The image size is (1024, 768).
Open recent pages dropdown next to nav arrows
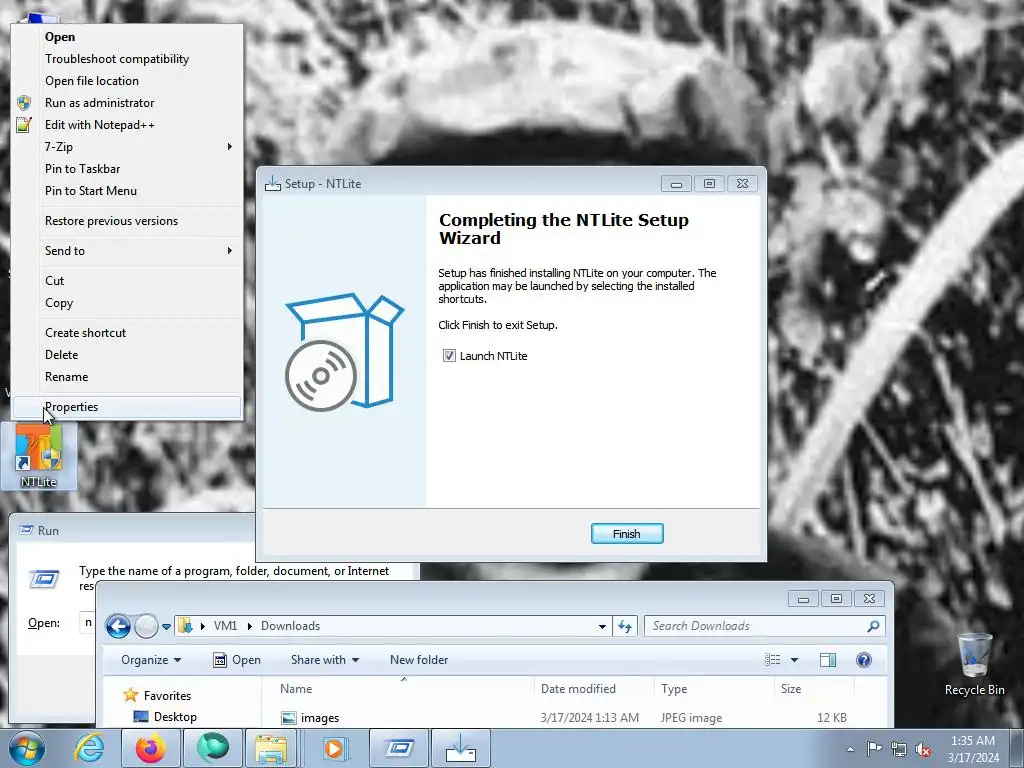(167, 626)
